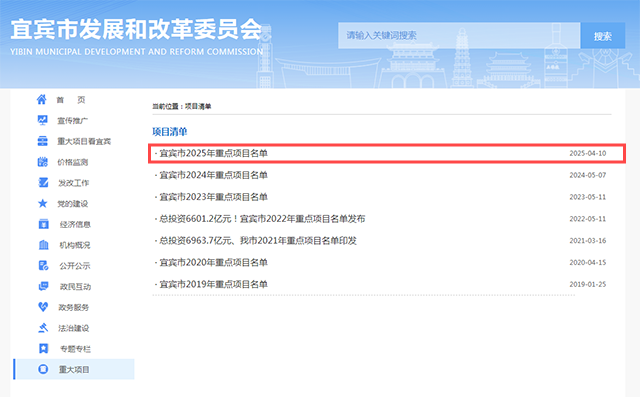Click the chat bubble icon for 政民互动

(43, 286)
